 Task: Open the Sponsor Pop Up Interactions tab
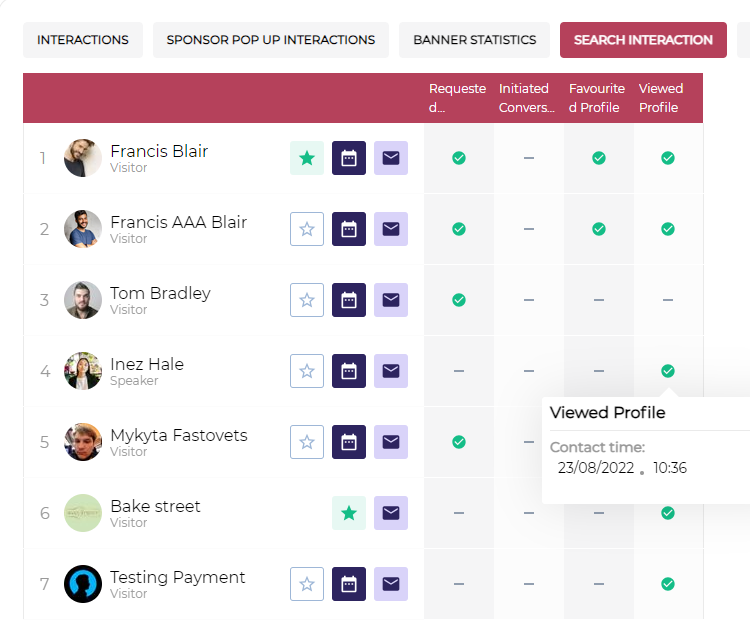pos(271,40)
